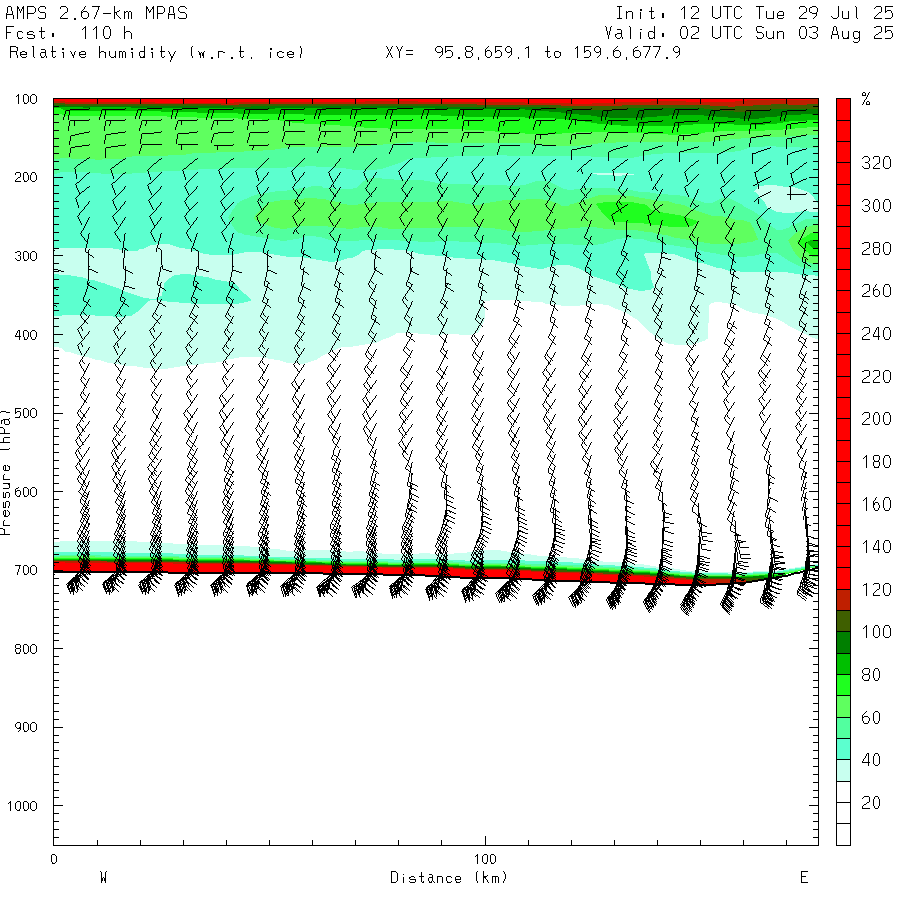The width and height of the screenshot is (900, 900).
Task: Click the 'Relative humidity (w.r.t. ice)' label
Action: point(156,53)
